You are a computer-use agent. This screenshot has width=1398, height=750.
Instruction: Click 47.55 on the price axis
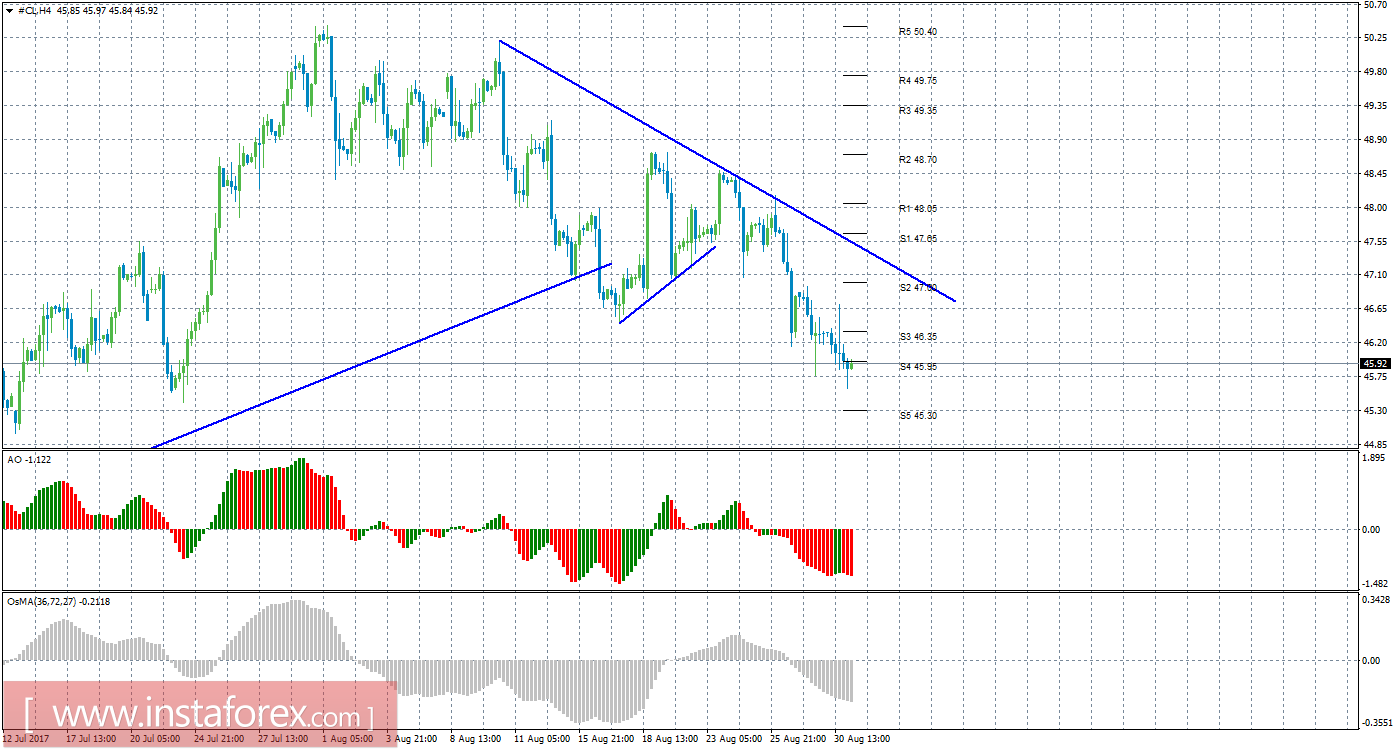click(x=1376, y=242)
